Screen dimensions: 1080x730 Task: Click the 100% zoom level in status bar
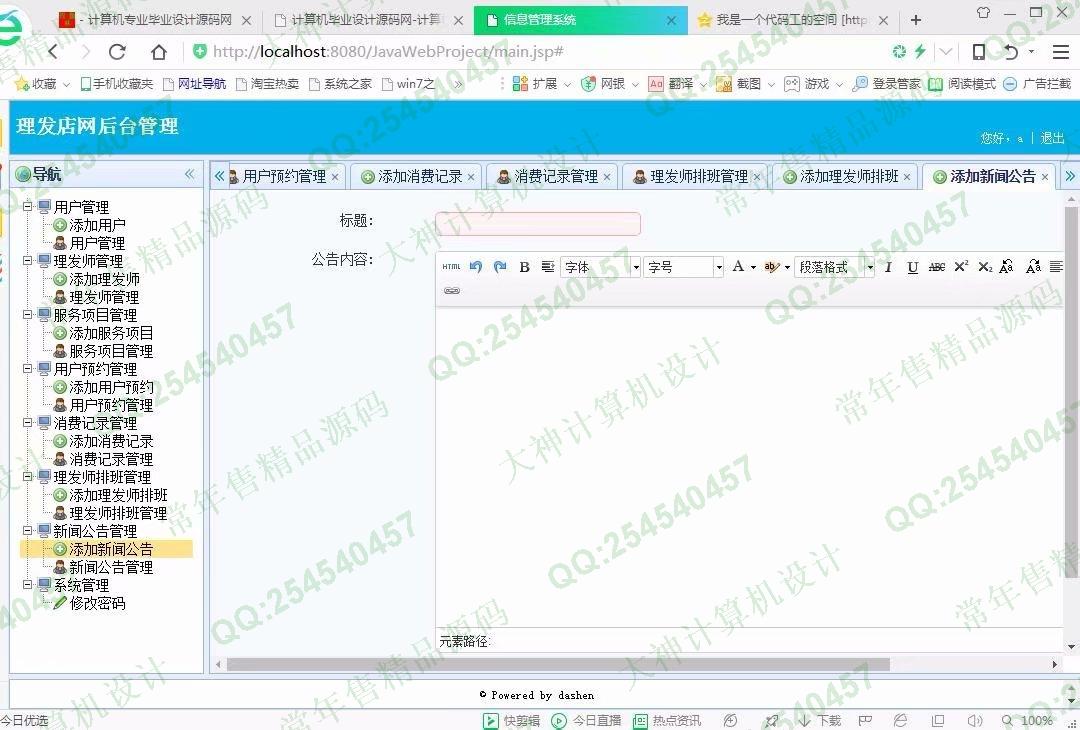(x=1037, y=720)
